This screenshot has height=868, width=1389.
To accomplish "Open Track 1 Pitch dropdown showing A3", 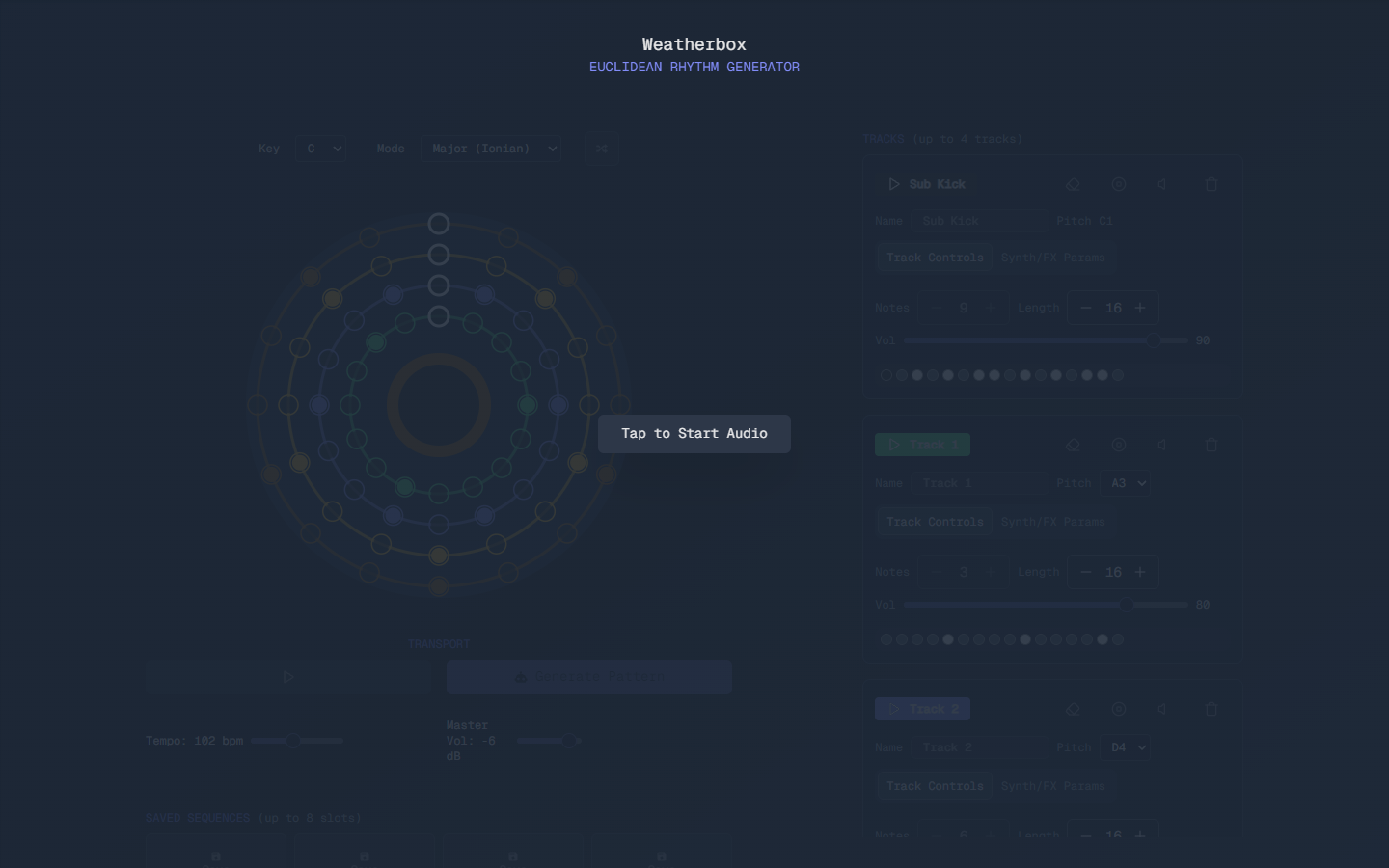I will coord(1126,483).
